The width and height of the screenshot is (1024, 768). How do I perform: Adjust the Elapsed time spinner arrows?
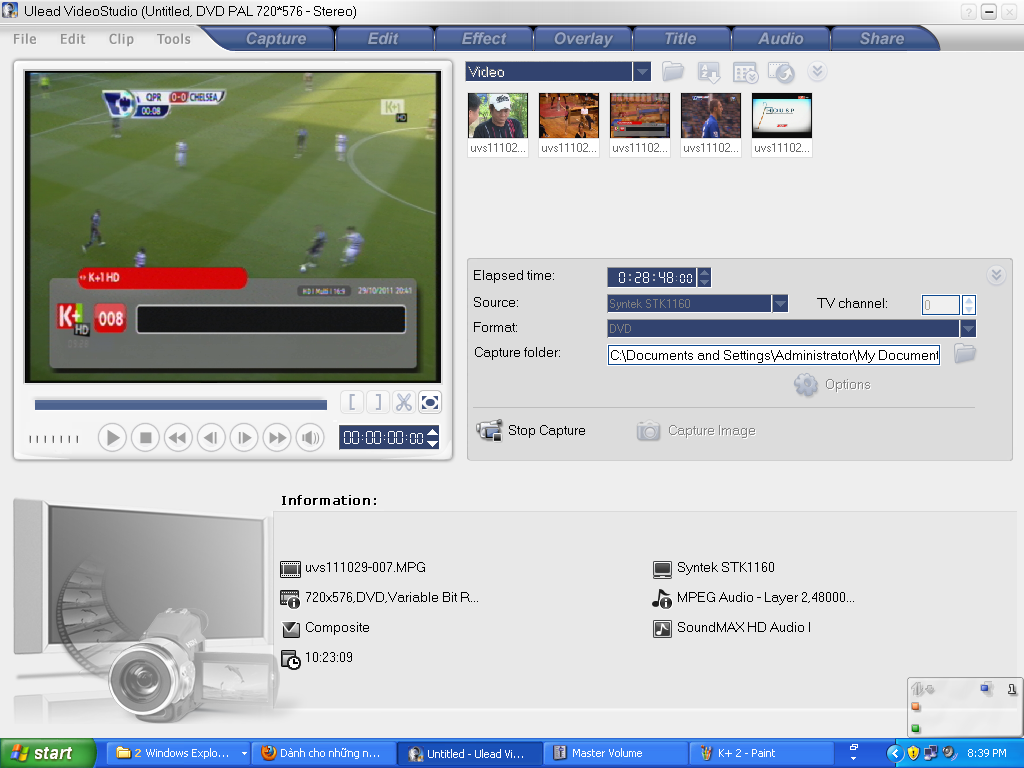pyautogui.click(x=704, y=278)
